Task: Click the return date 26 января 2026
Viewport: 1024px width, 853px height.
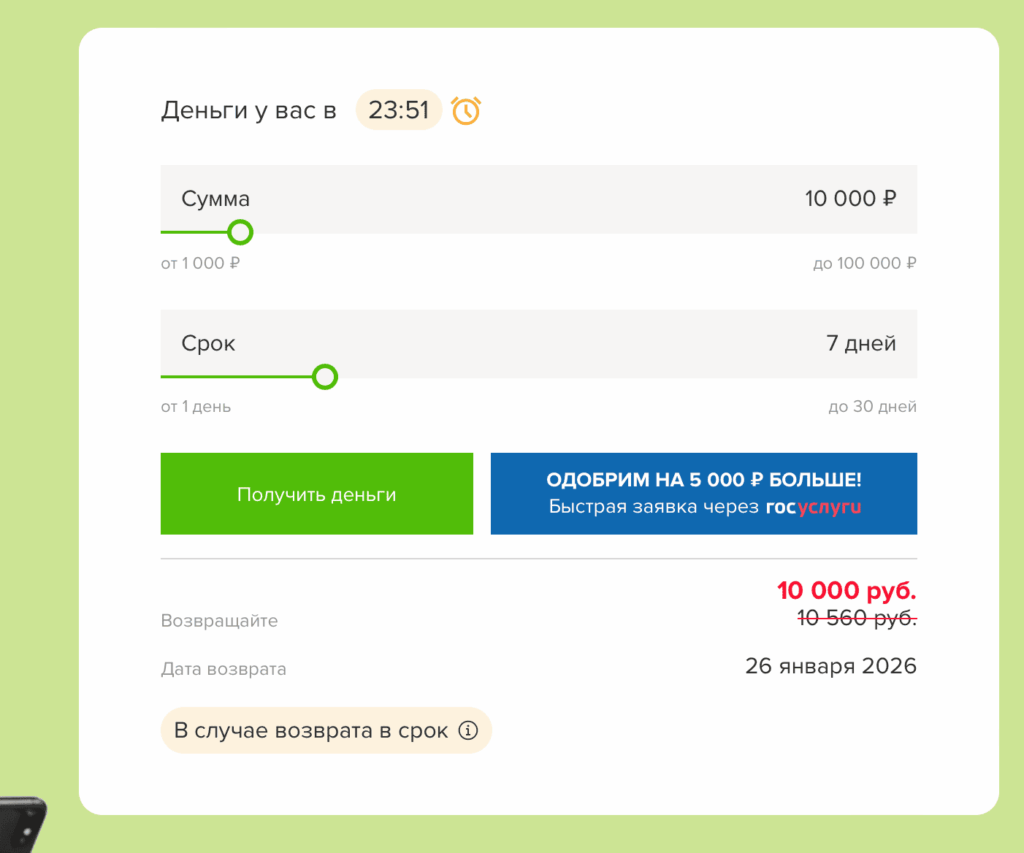Action: coord(830,666)
